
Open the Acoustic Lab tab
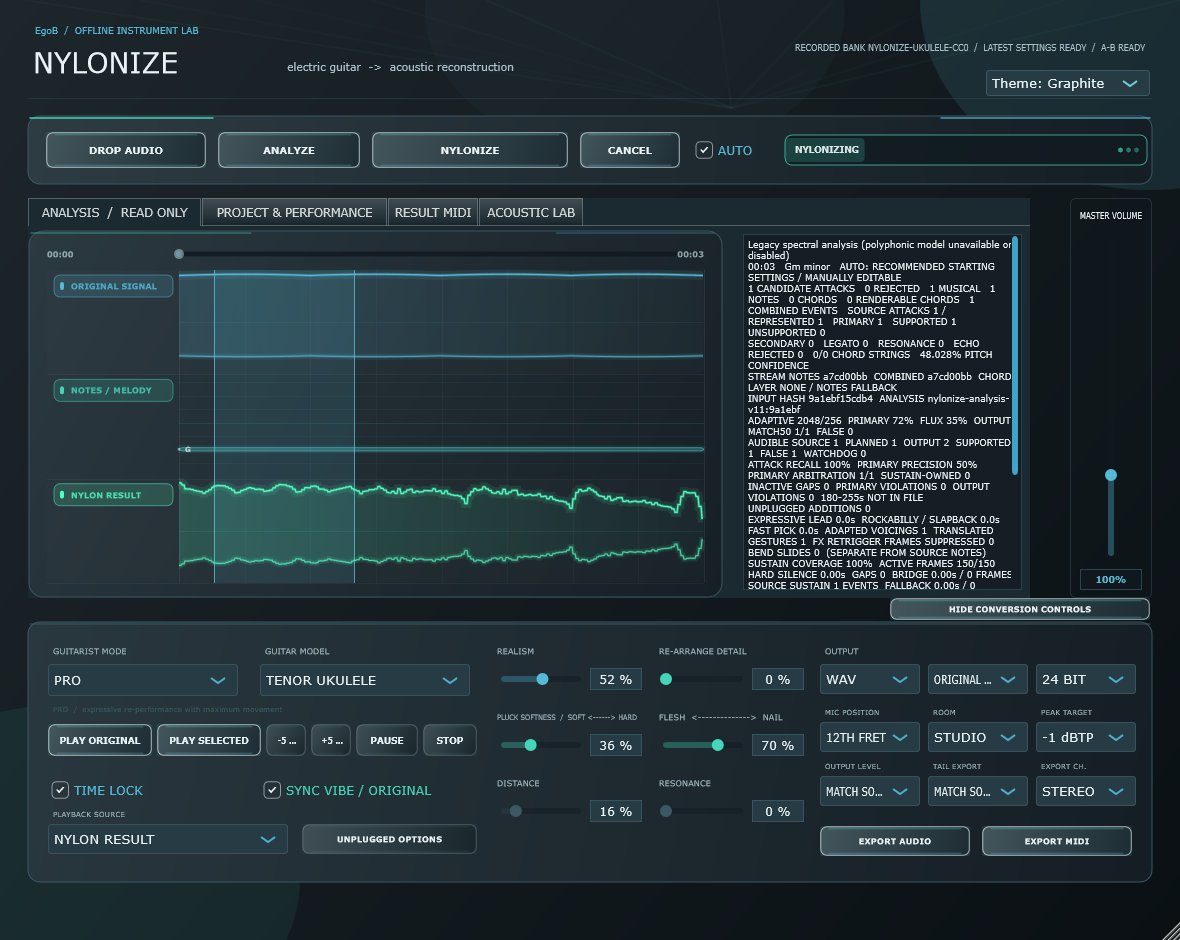pos(531,212)
